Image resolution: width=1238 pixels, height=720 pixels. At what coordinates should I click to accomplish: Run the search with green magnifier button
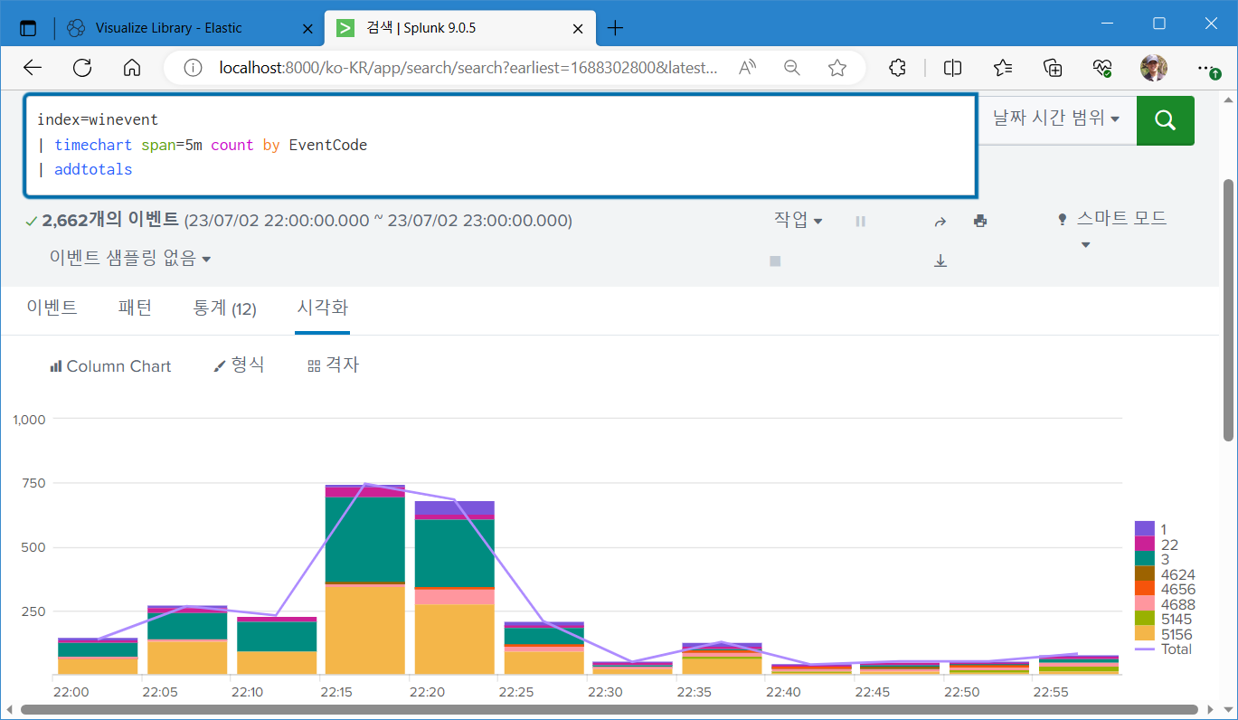coord(1165,120)
